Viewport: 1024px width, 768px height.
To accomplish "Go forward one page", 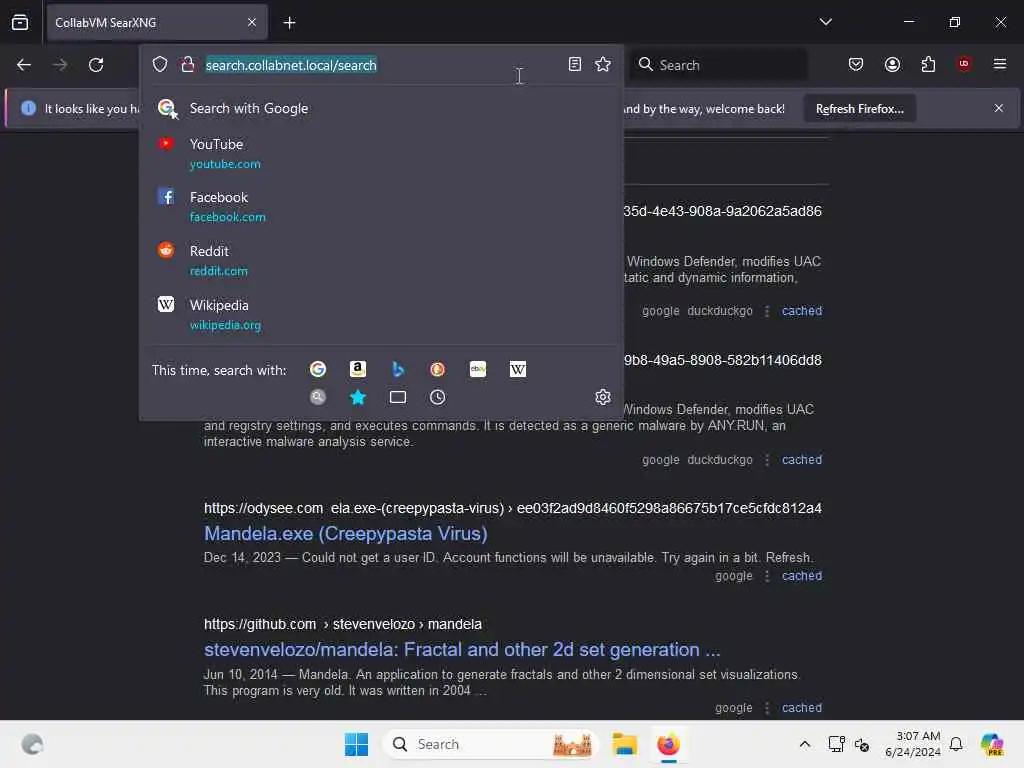I will 59,65.
